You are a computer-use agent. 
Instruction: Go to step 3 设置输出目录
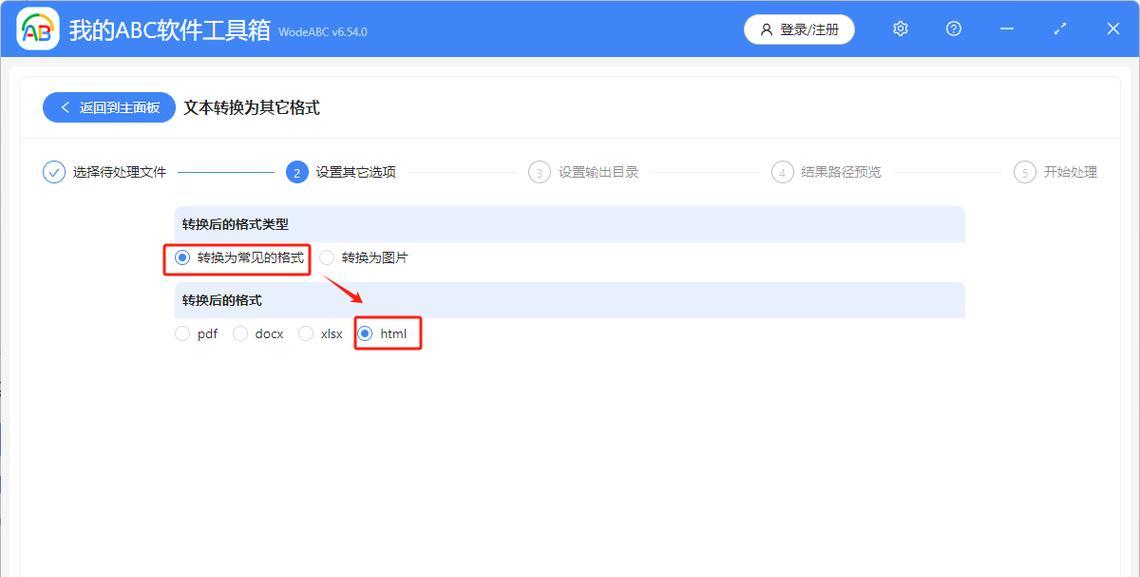(x=584, y=172)
